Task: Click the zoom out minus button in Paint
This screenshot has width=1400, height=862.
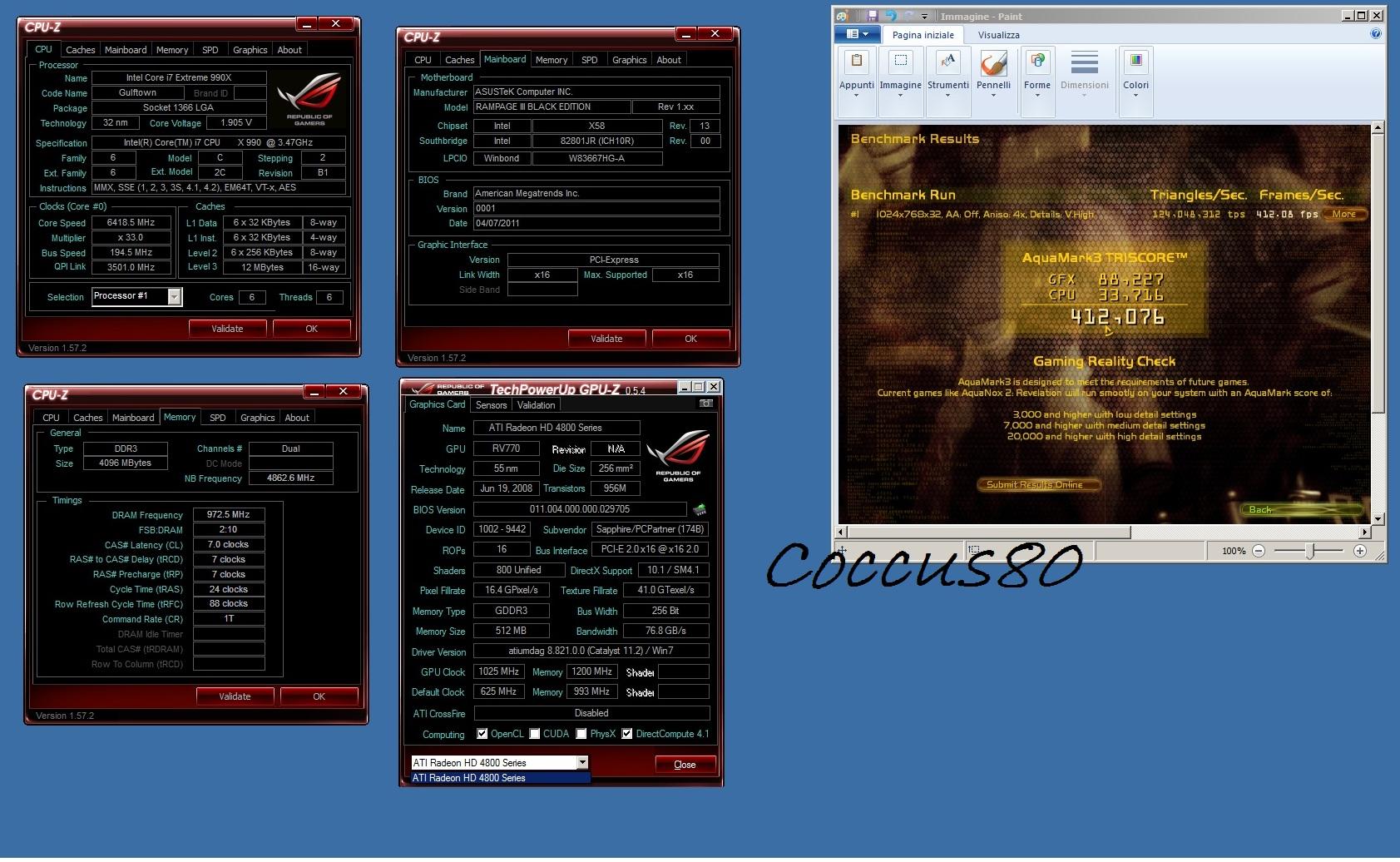Action: (1259, 551)
